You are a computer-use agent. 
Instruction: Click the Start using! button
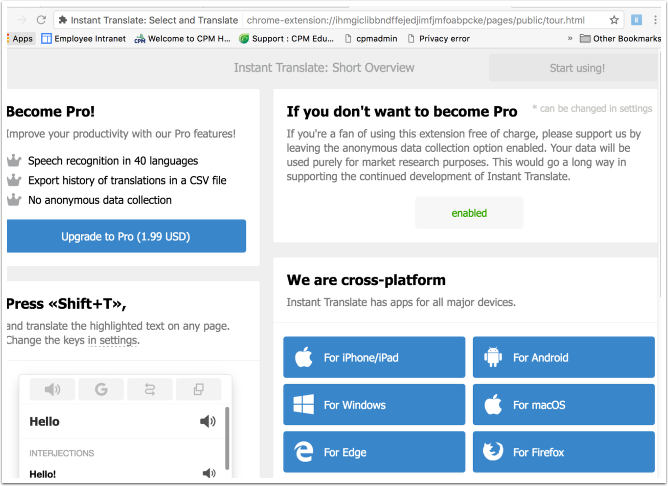tap(573, 68)
